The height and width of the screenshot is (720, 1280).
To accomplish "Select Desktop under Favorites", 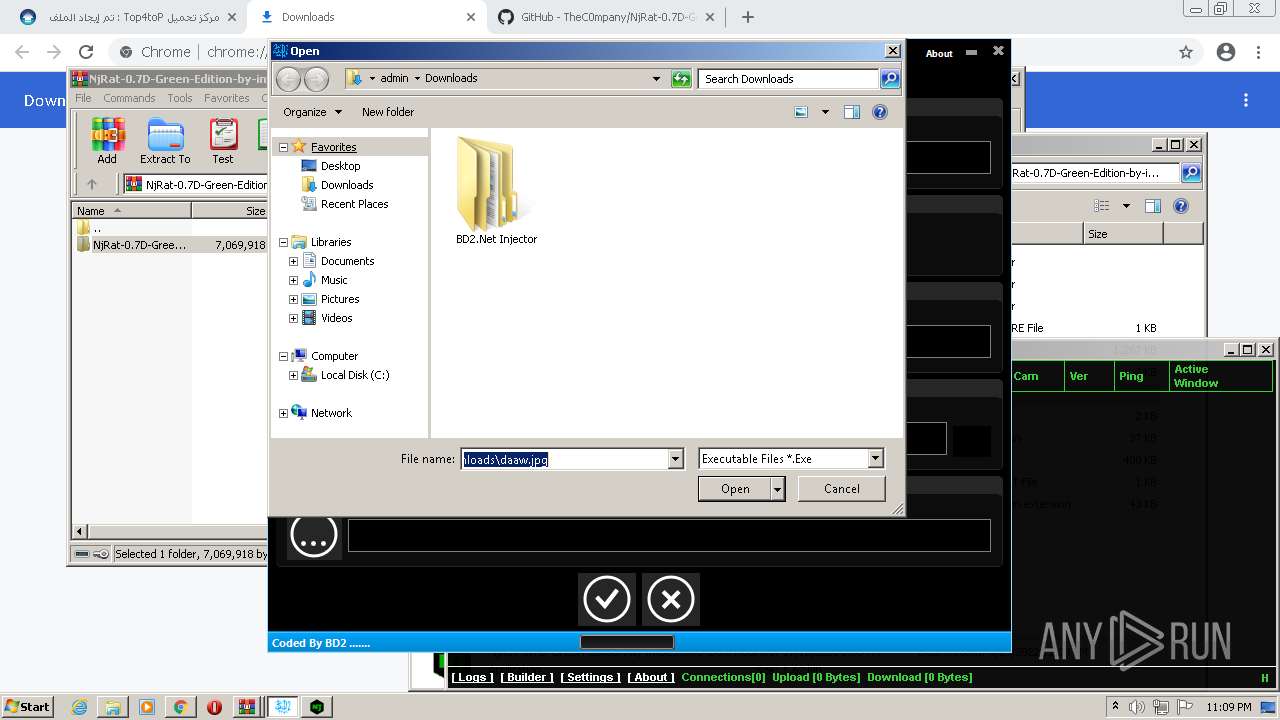I will click(x=340, y=166).
